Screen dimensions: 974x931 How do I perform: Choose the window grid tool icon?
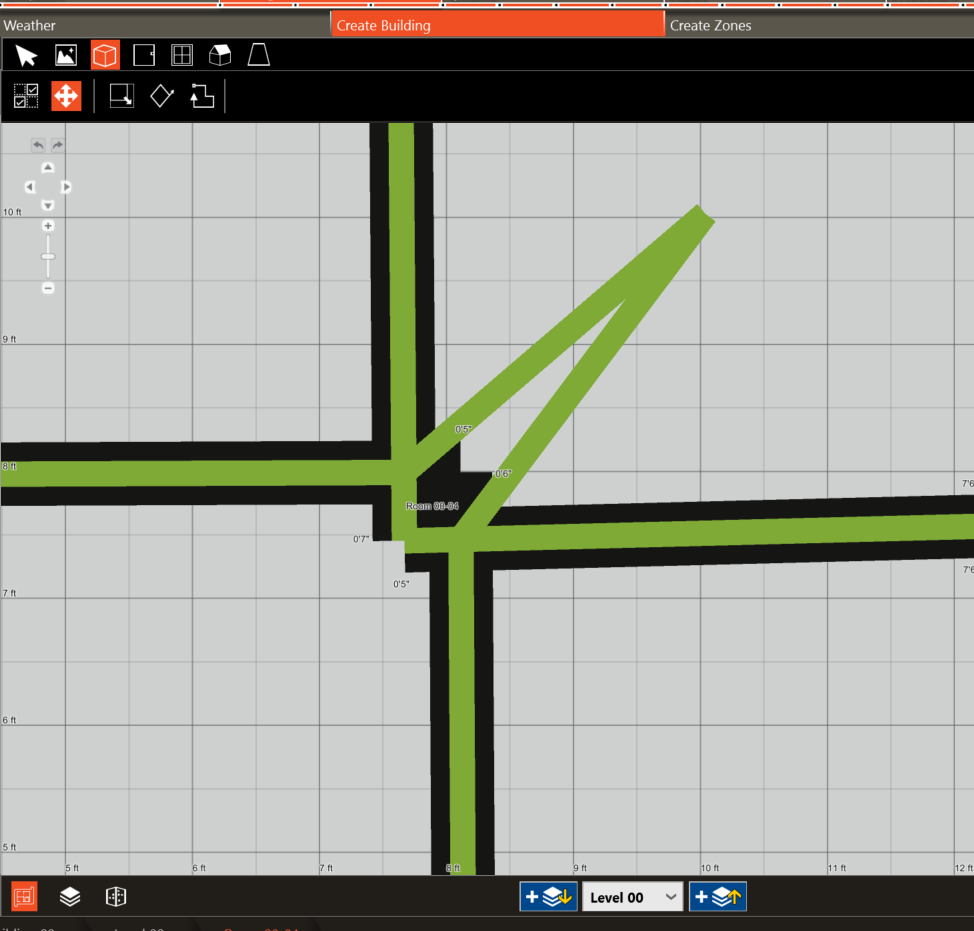[182, 55]
